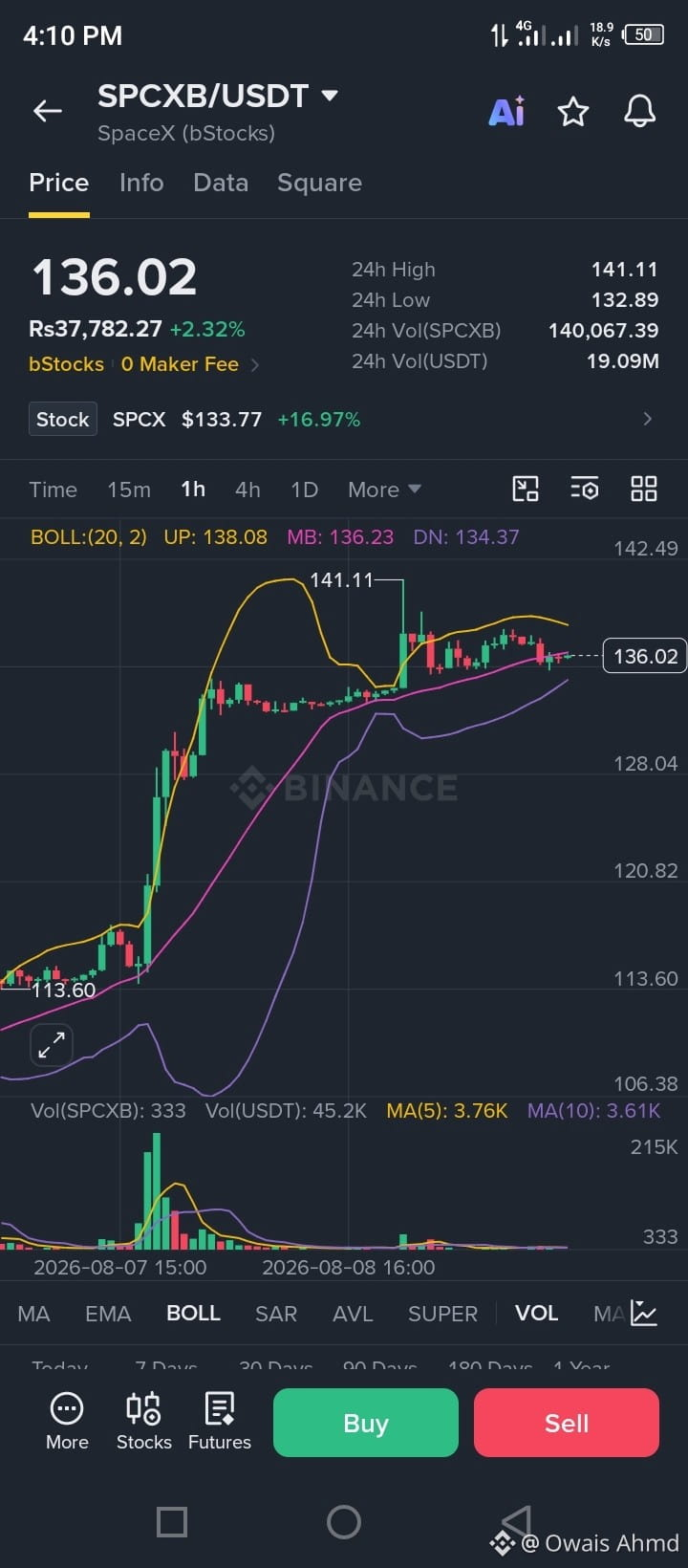Image resolution: width=688 pixels, height=1568 pixels.
Task: Tap Android recent apps square
Action: coord(172,1521)
